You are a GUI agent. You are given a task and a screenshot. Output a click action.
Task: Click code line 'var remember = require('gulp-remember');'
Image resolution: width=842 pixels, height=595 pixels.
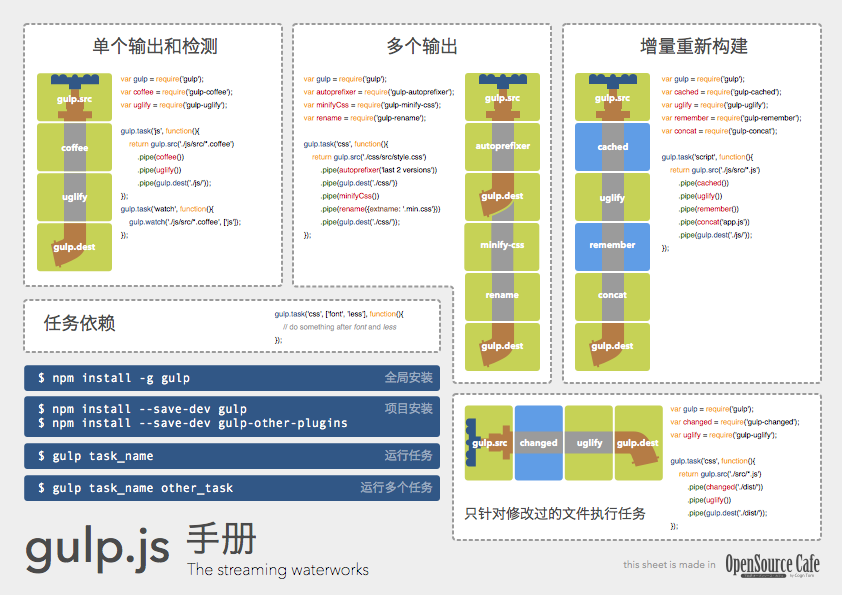(x=731, y=118)
